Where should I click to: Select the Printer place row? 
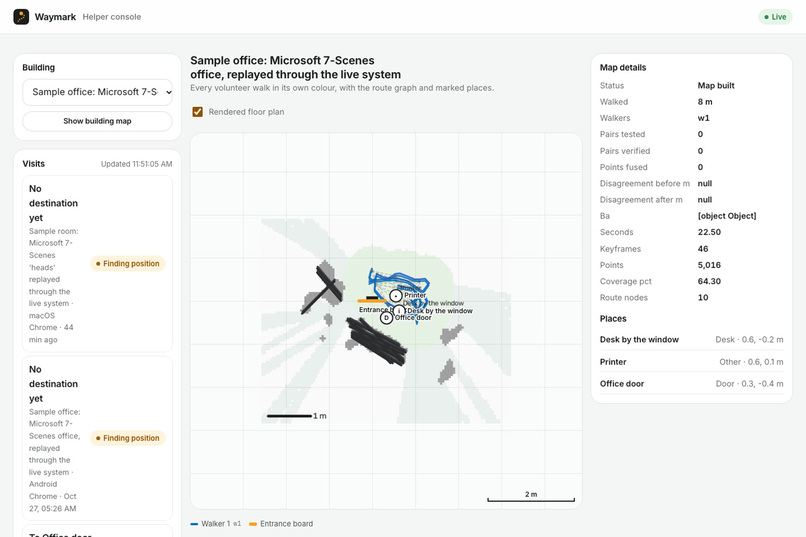point(691,362)
